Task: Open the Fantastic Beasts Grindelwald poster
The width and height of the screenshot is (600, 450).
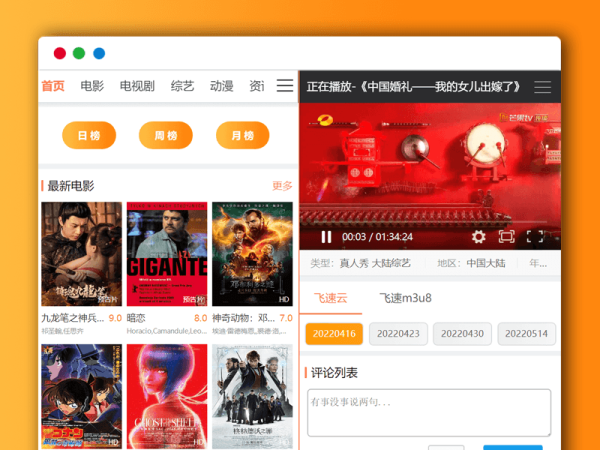Action: 253,396
